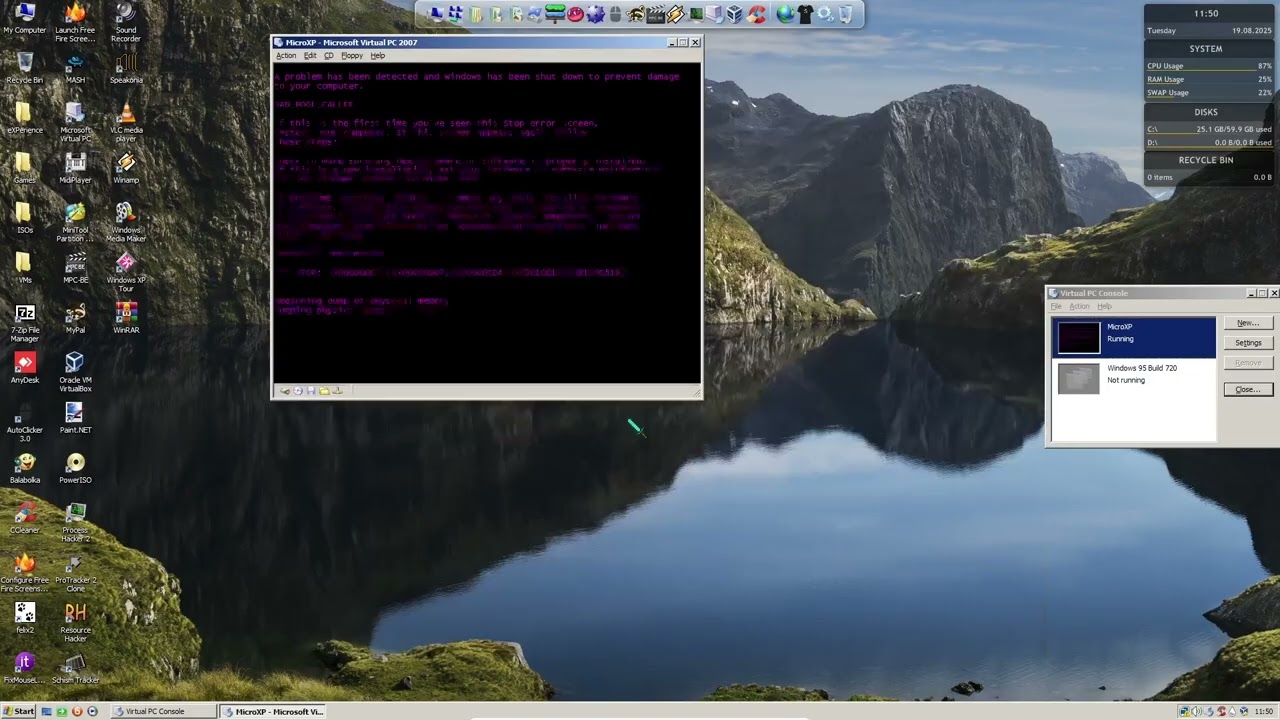This screenshot has height=720, width=1280.
Task: Select the Speakonia desktop shortcut
Action: click(125, 69)
